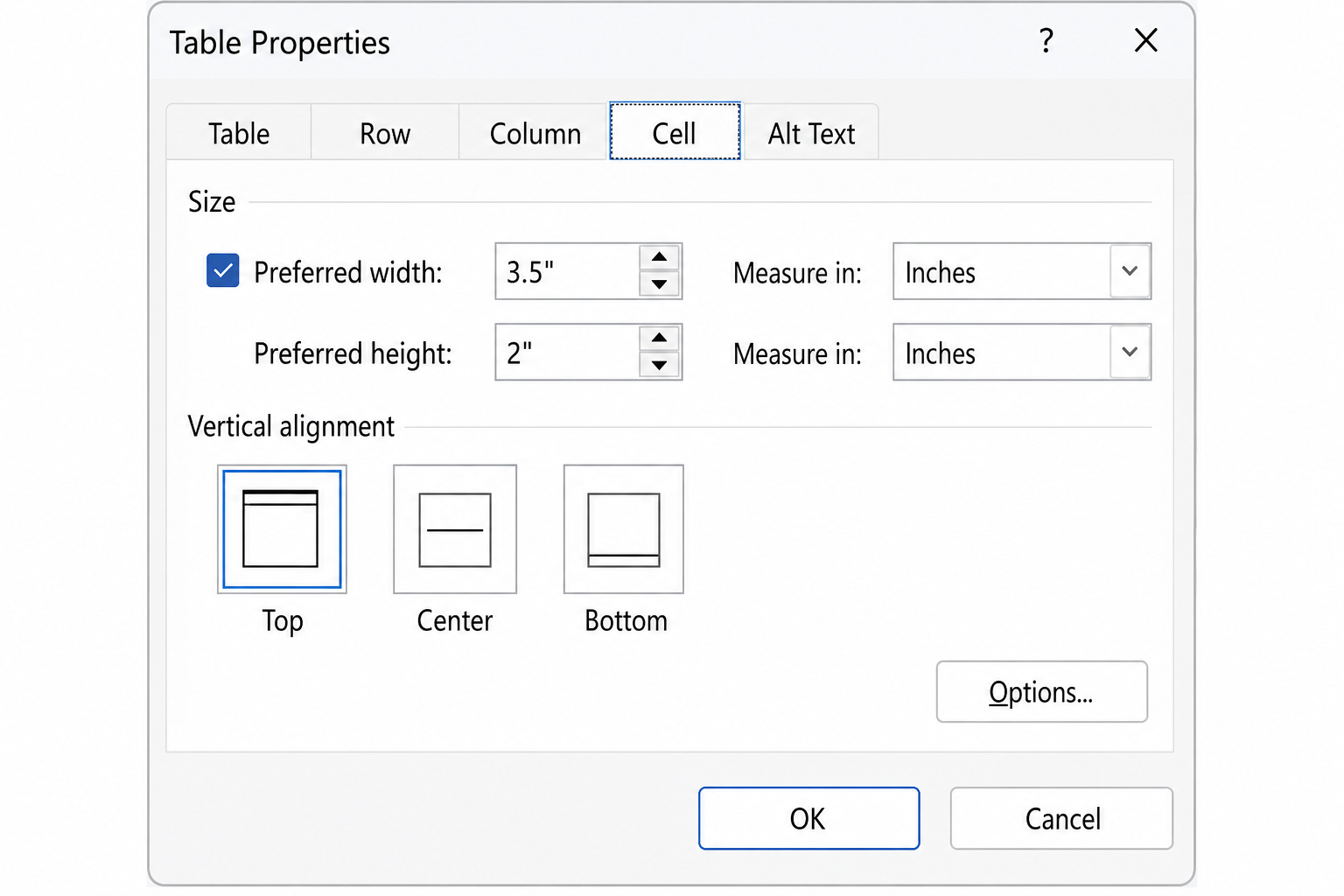This screenshot has height=896, width=1344.
Task: Select Center vertical alignment icon
Action: click(x=455, y=529)
